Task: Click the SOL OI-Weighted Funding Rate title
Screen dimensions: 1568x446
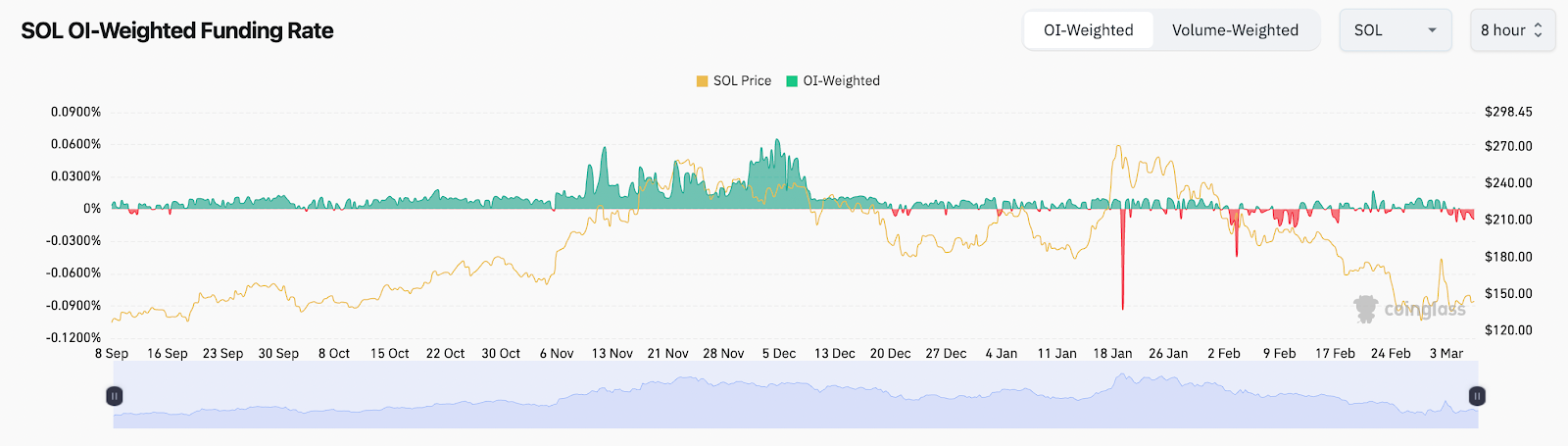Action: pos(177,31)
